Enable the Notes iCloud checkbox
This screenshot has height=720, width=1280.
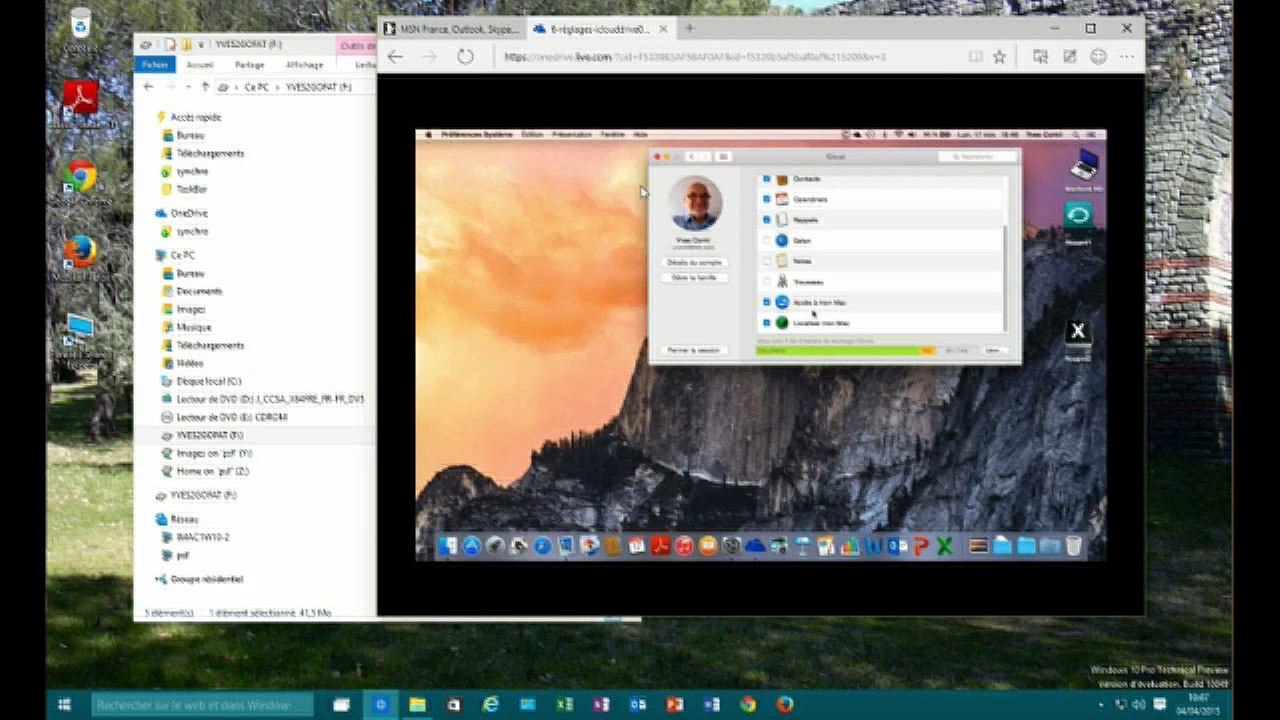(767, 260)
